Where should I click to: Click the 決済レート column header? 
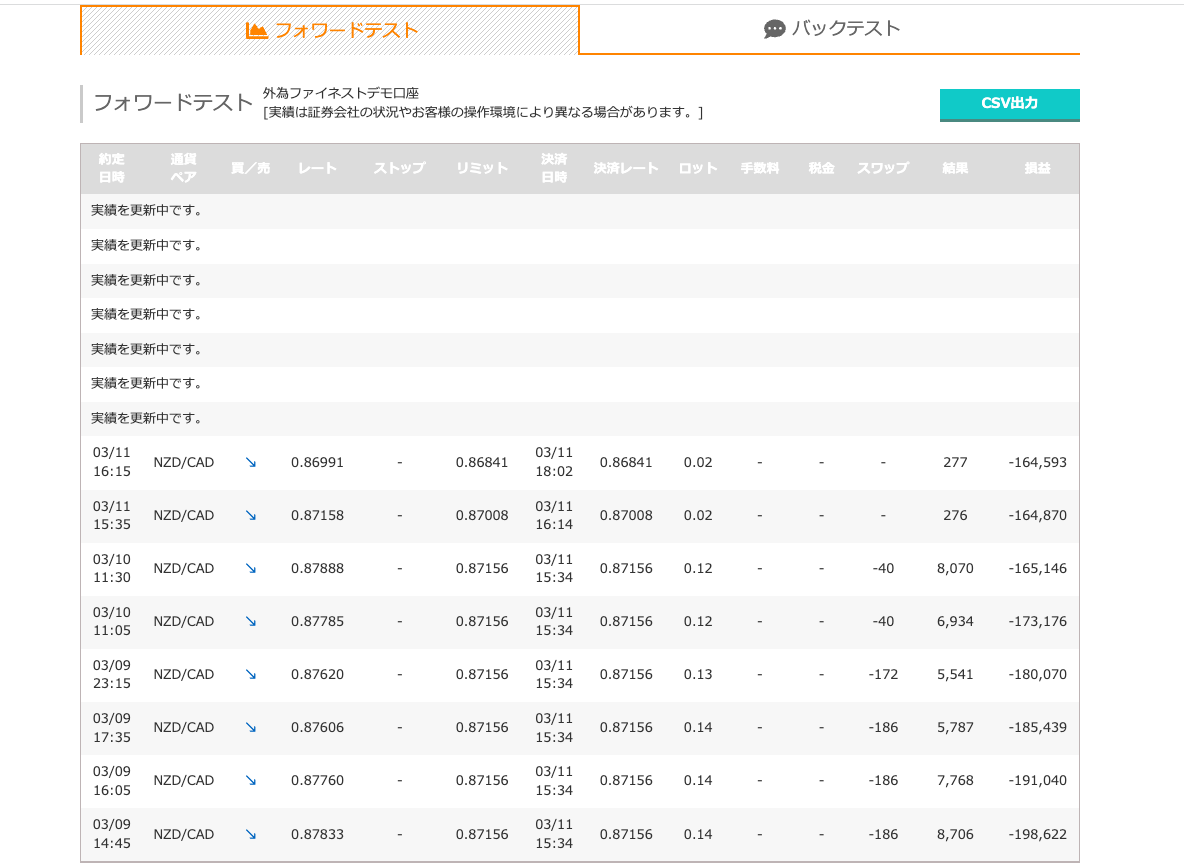626,169
